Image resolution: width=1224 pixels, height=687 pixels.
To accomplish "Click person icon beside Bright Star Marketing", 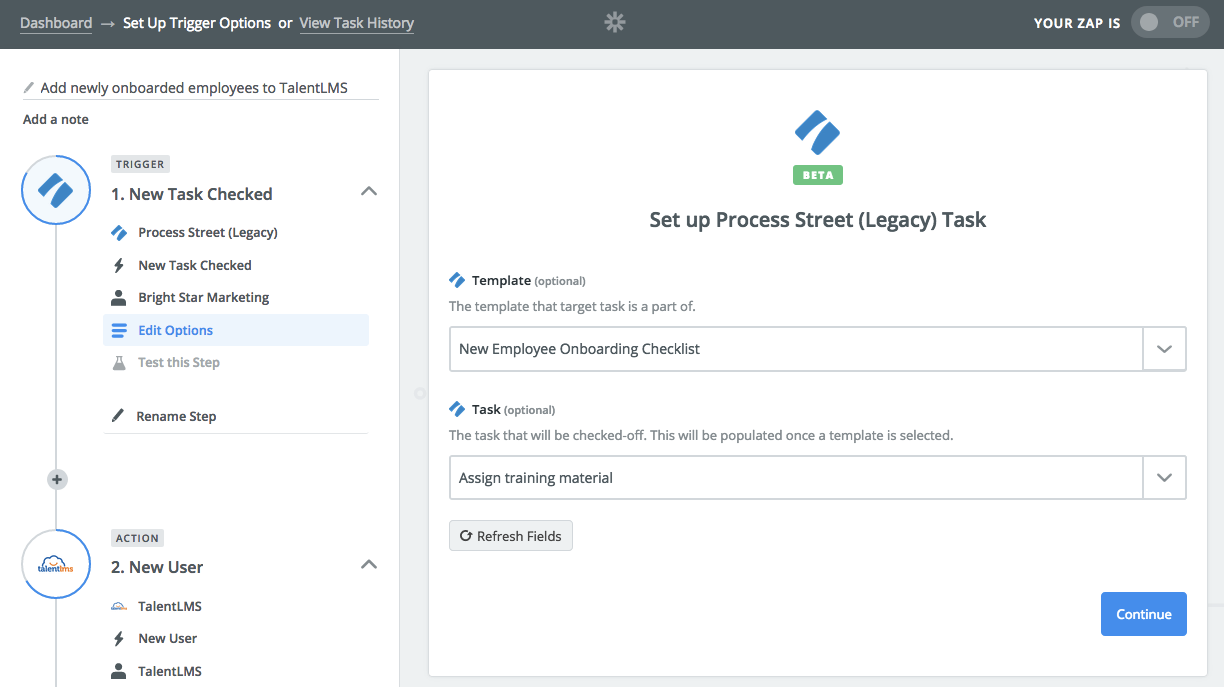I will tap(119, 298).
